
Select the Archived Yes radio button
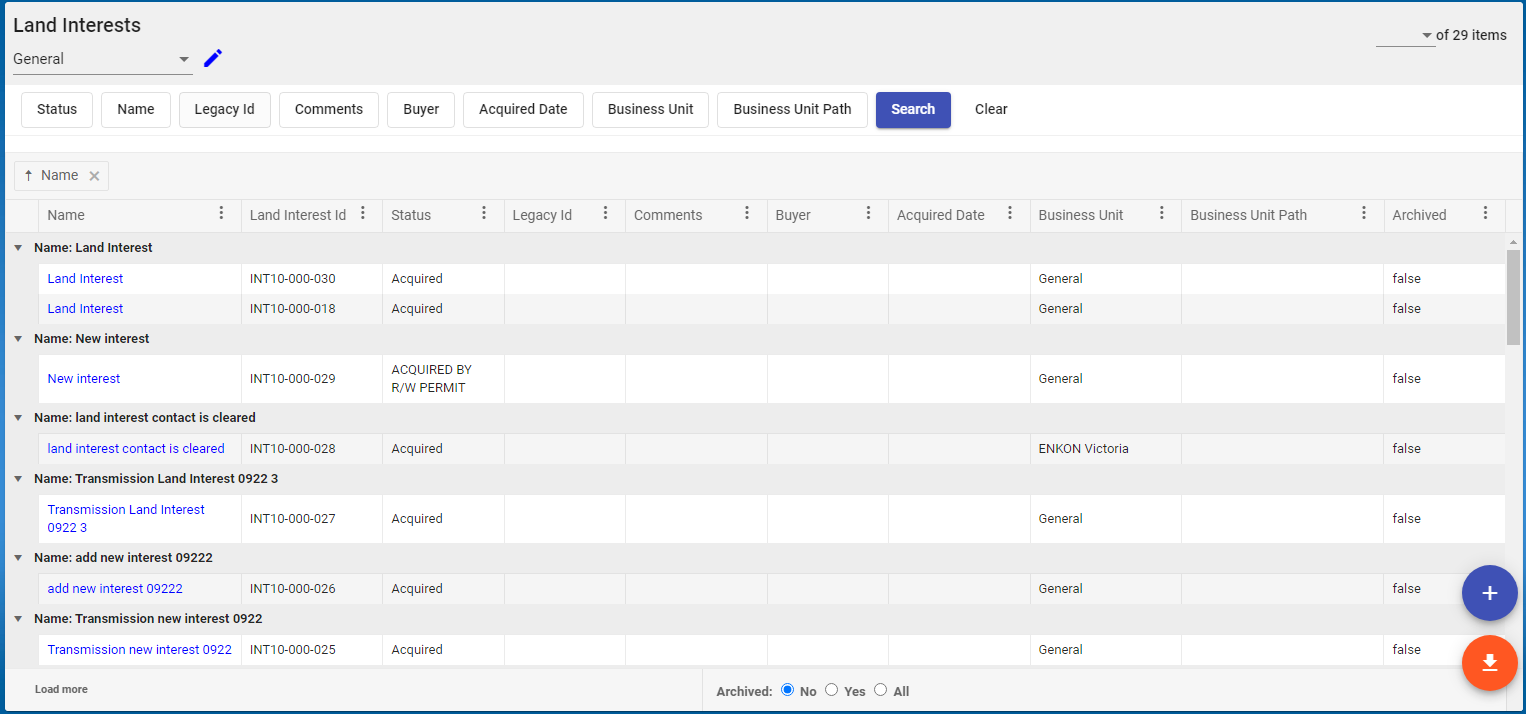click(831, 690)
